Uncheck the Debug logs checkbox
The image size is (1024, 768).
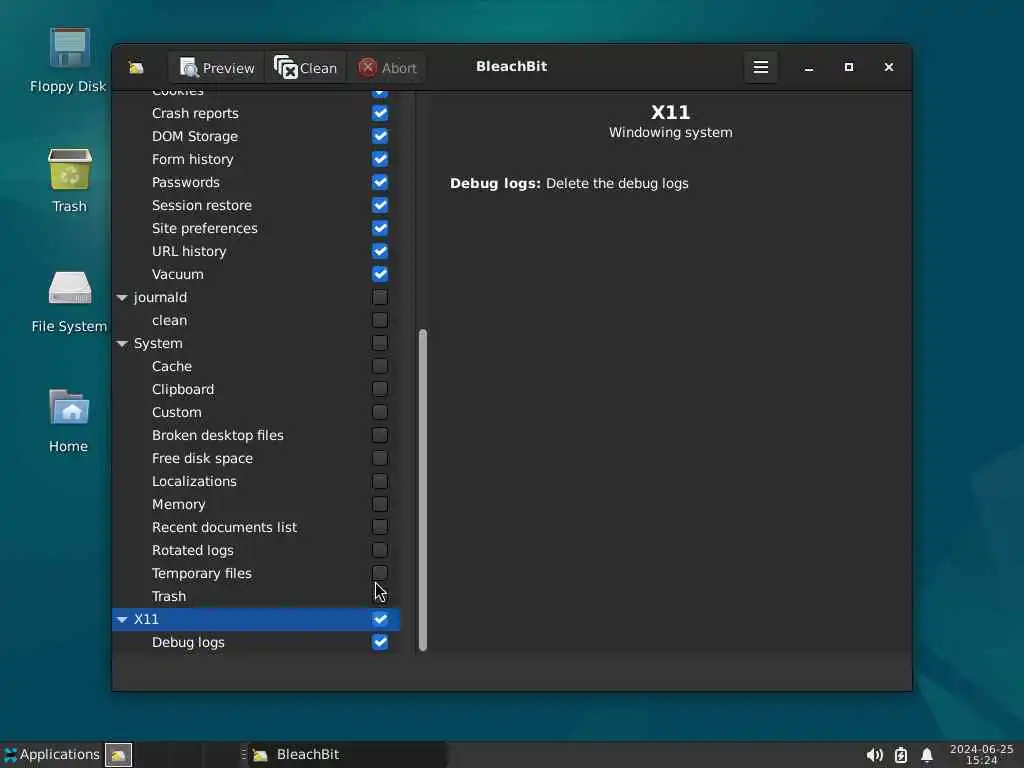pos(380,642)
